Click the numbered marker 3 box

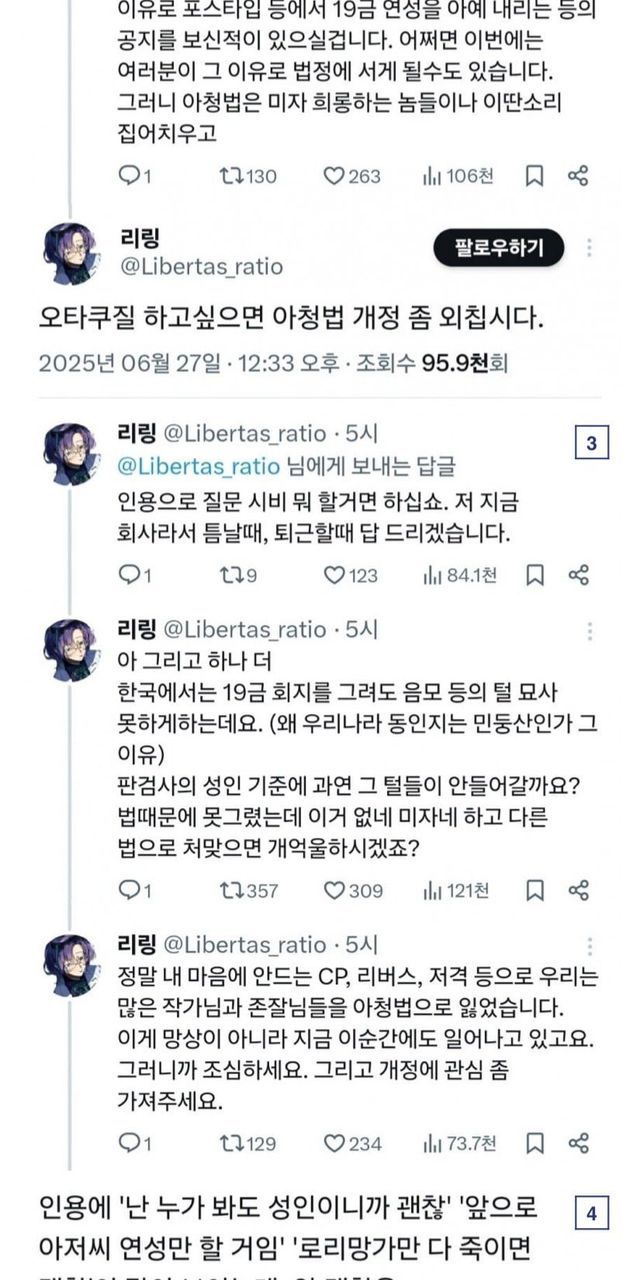coord(591,443)
